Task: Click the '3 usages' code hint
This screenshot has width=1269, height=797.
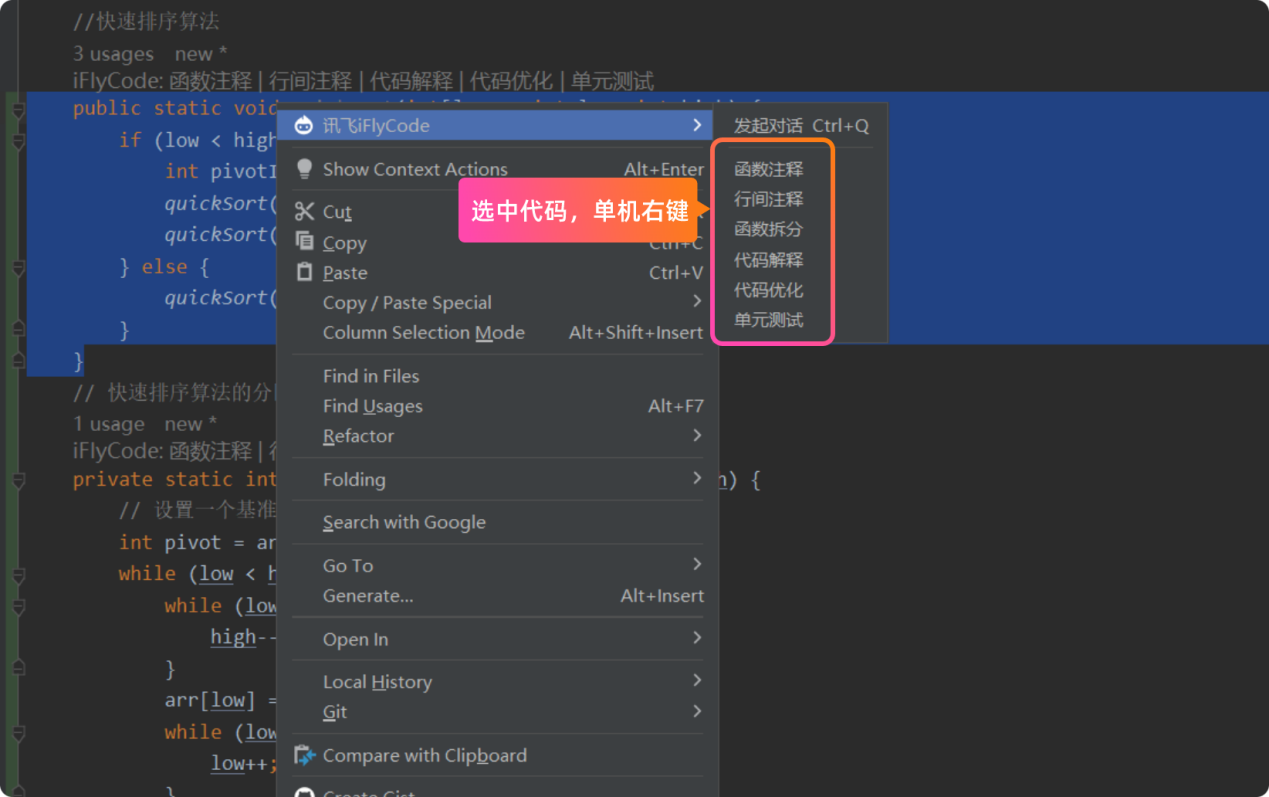Action: click(x=113, y=54)
